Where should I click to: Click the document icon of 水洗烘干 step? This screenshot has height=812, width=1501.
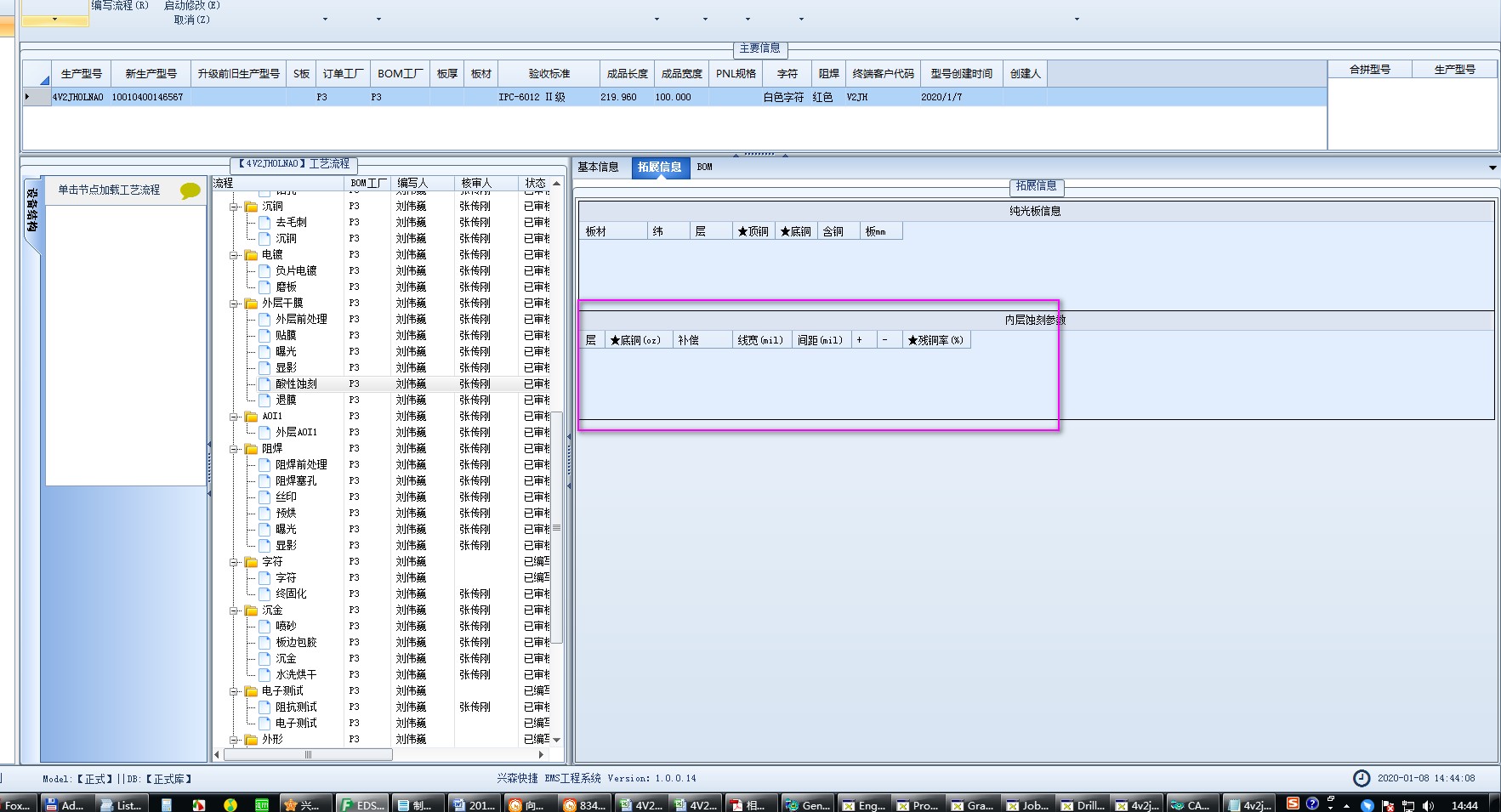click(x=264, y=674)
